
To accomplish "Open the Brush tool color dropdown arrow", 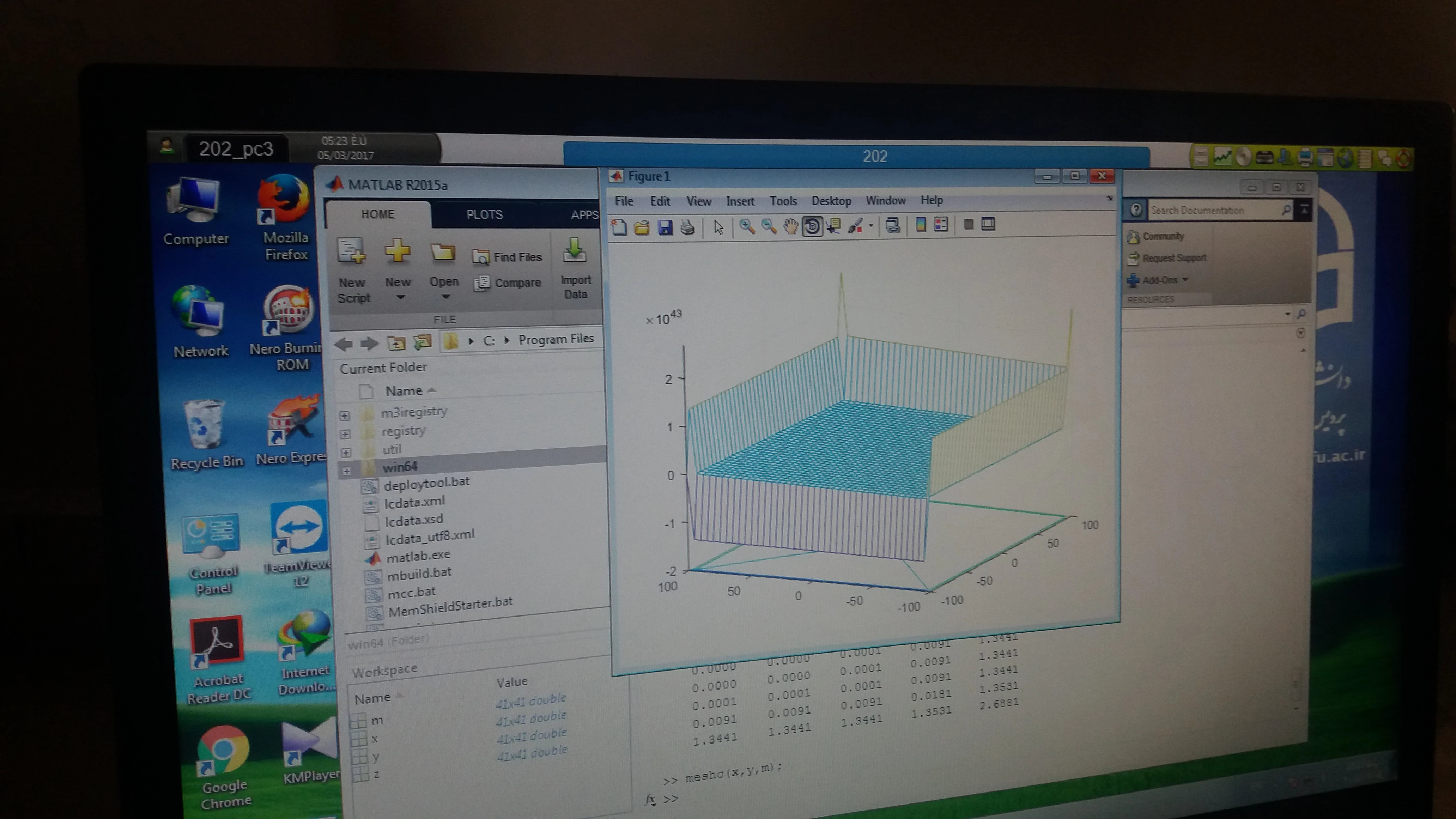I will tap(871, 225).
